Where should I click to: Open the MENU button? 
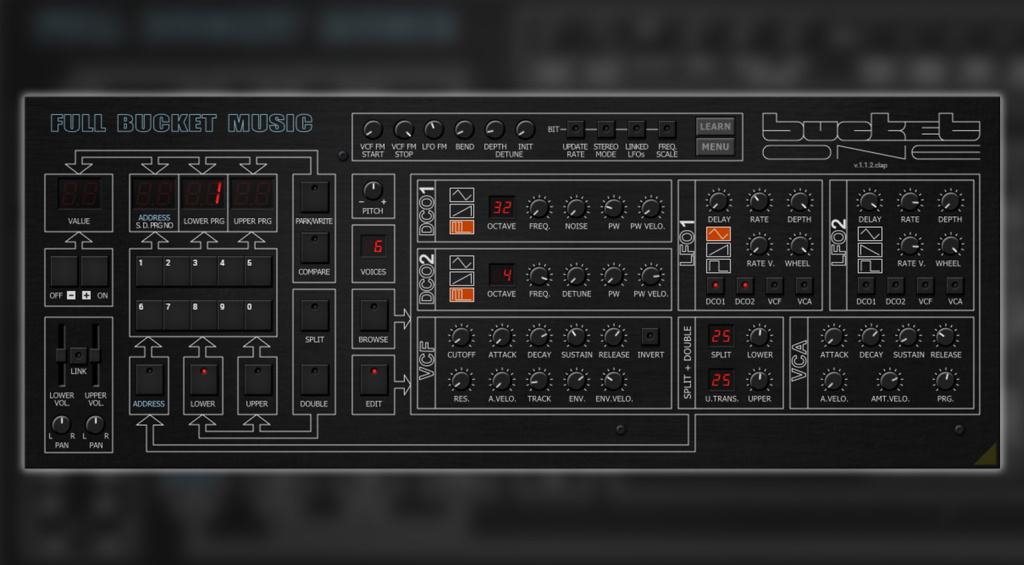(x=715, y=147)
